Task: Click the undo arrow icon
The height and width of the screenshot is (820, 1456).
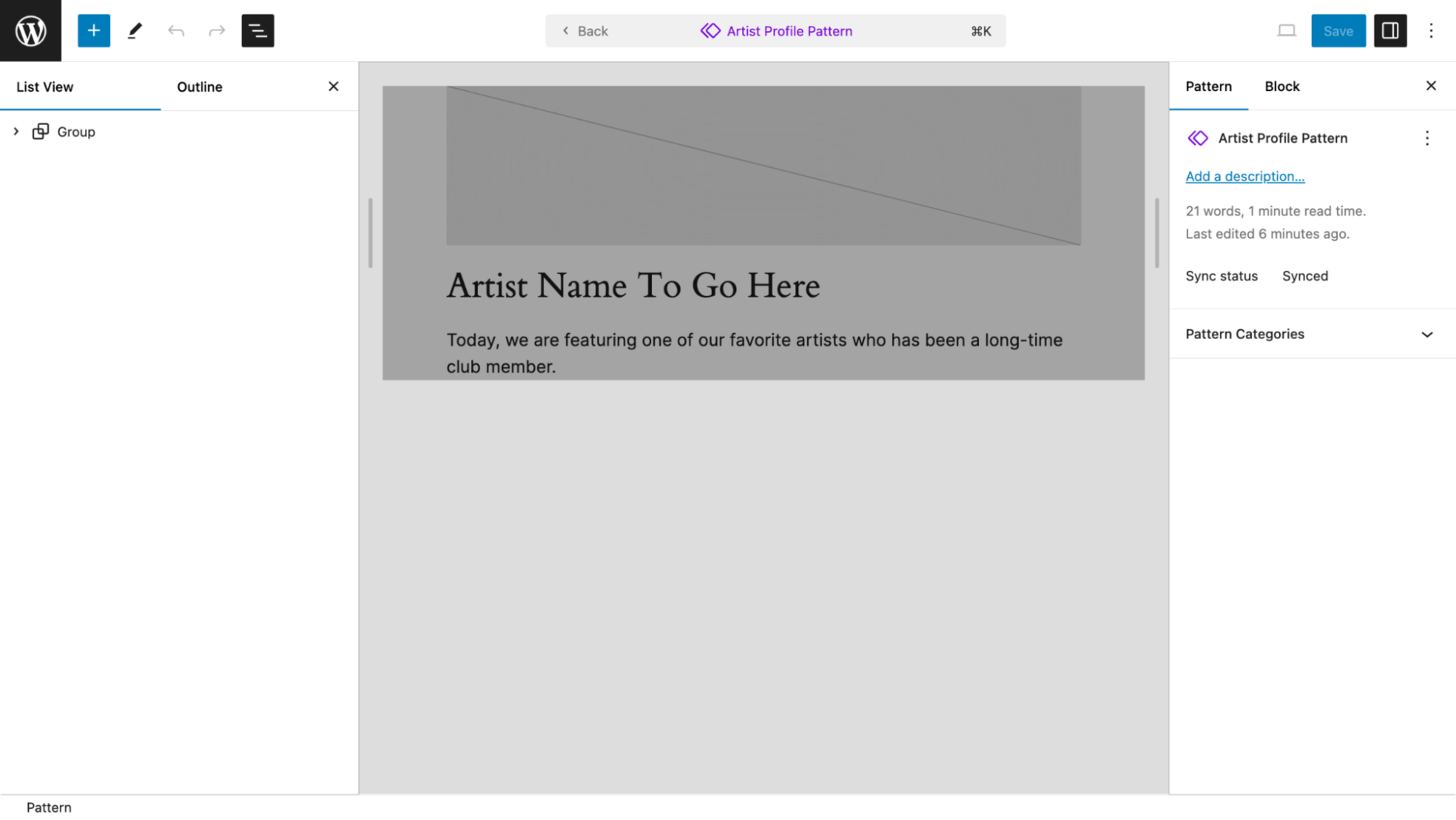Action: click(x=175, y=30)
